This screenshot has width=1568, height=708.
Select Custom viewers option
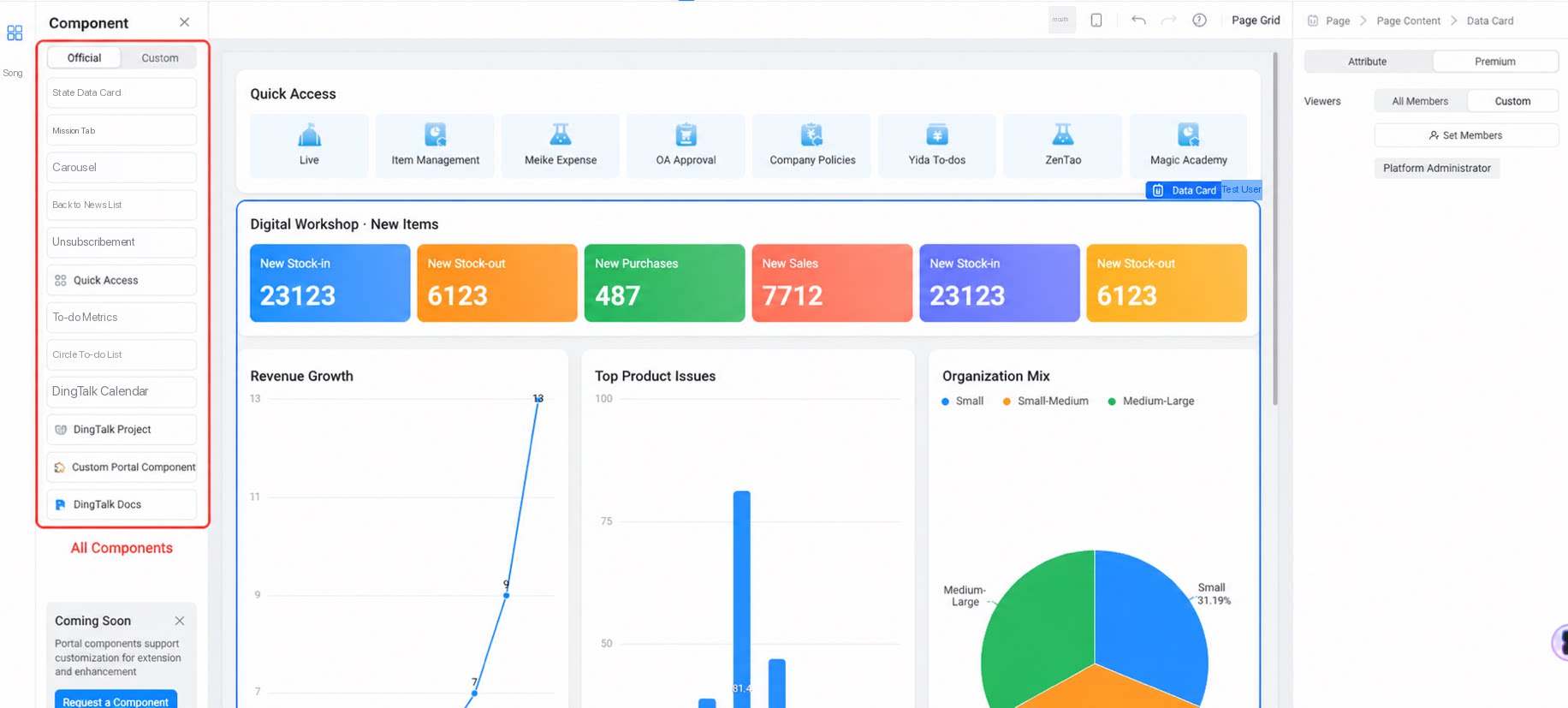[1512, 101]
